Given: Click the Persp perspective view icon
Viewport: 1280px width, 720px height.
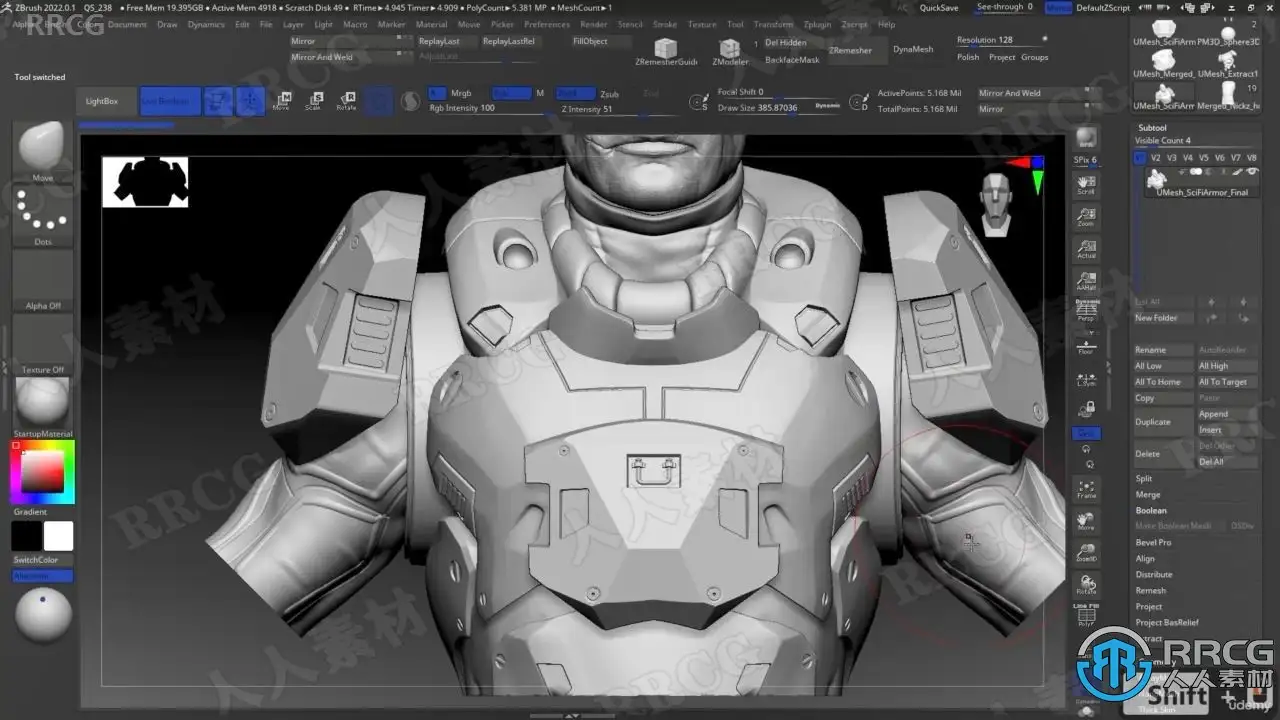Looking at the screenshot, I should 1086,311.
